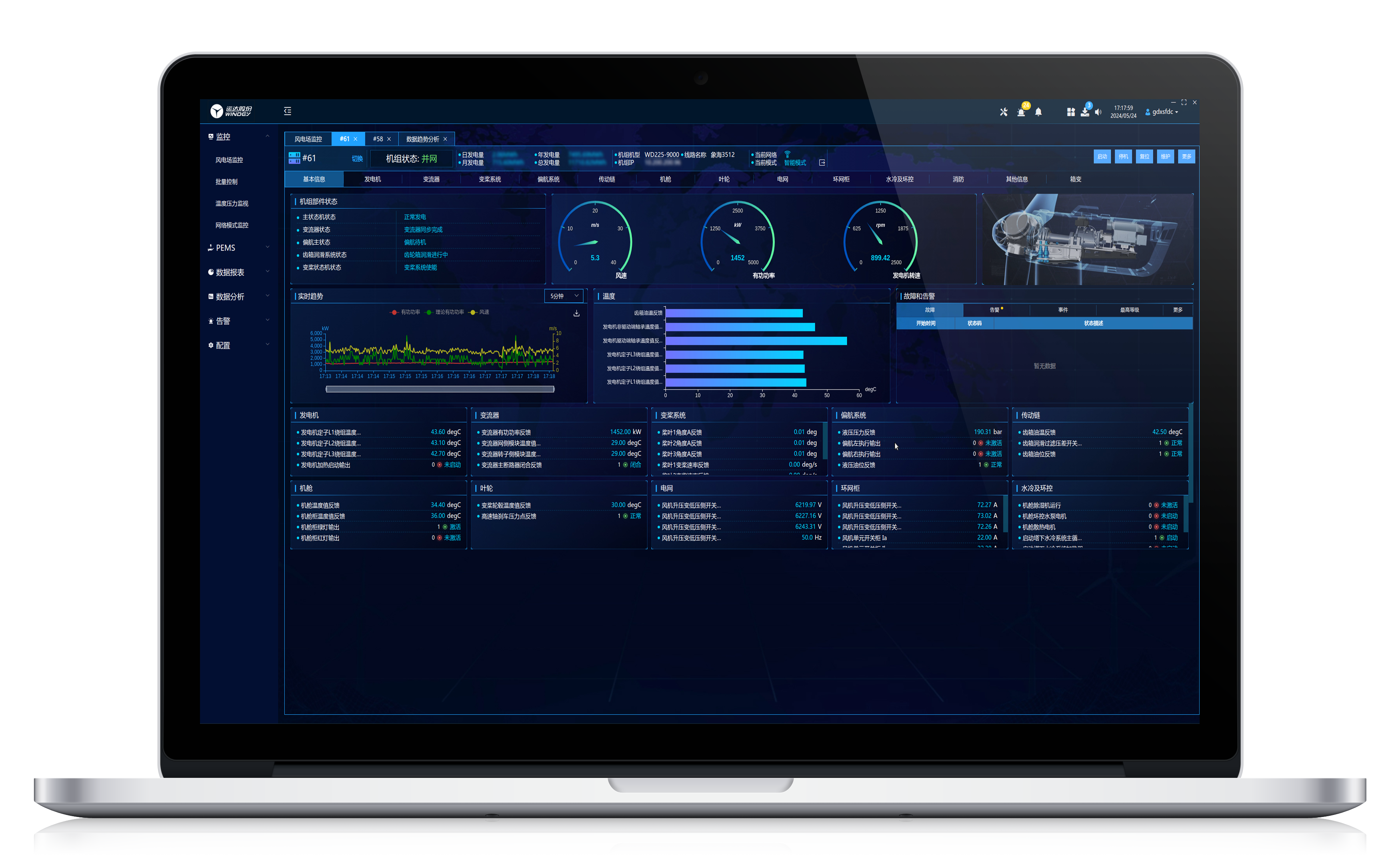Image resolution: width=1400 pixels, height=863 pixels.
Task: Download the realtime trend chart data
Action: 576,314
